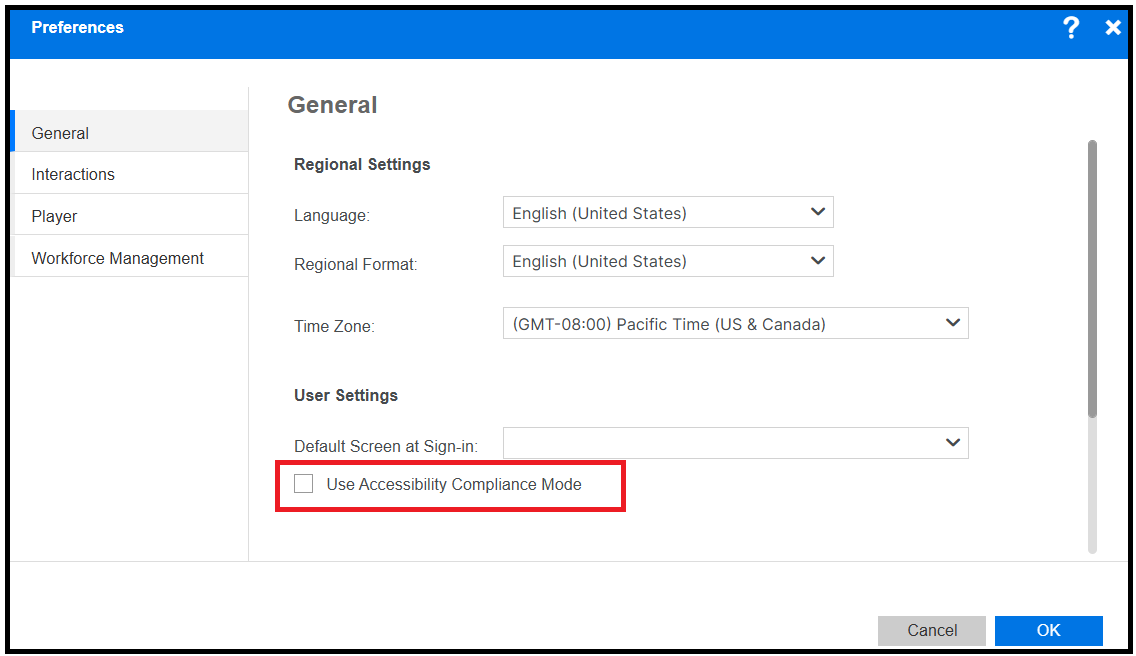Open Default Screen at Sign-in dropdown

(735, 443)
